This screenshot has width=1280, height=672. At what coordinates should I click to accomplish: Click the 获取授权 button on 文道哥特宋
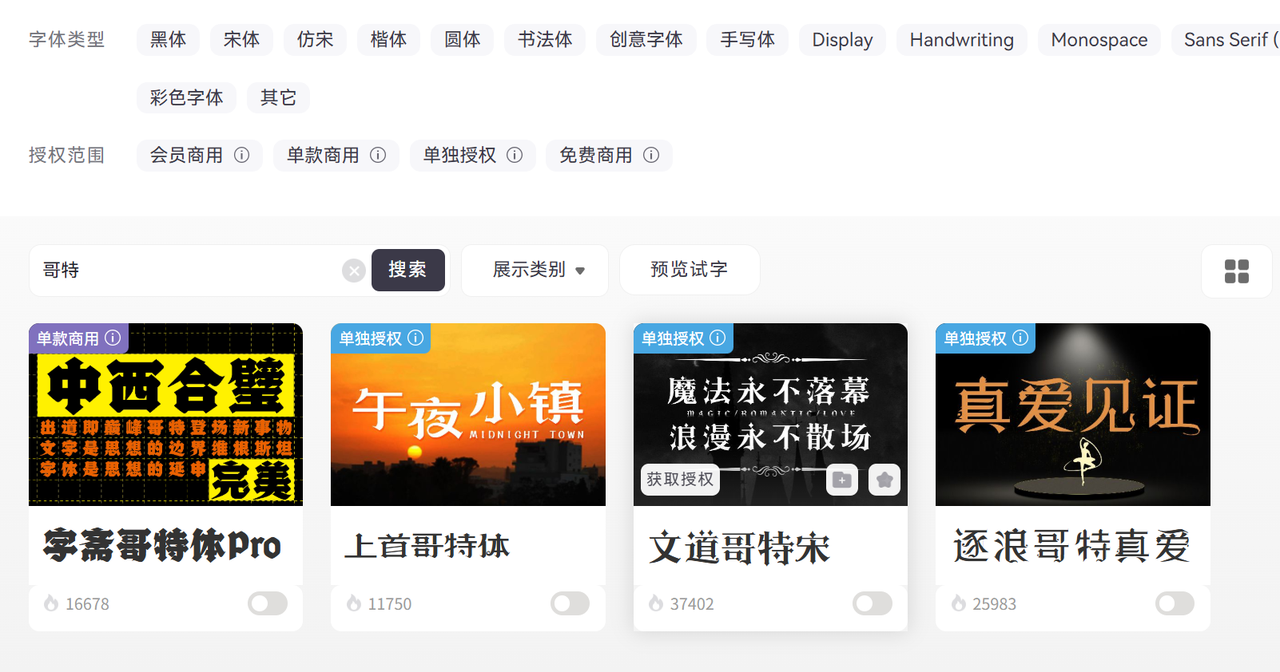pos(680,480)
